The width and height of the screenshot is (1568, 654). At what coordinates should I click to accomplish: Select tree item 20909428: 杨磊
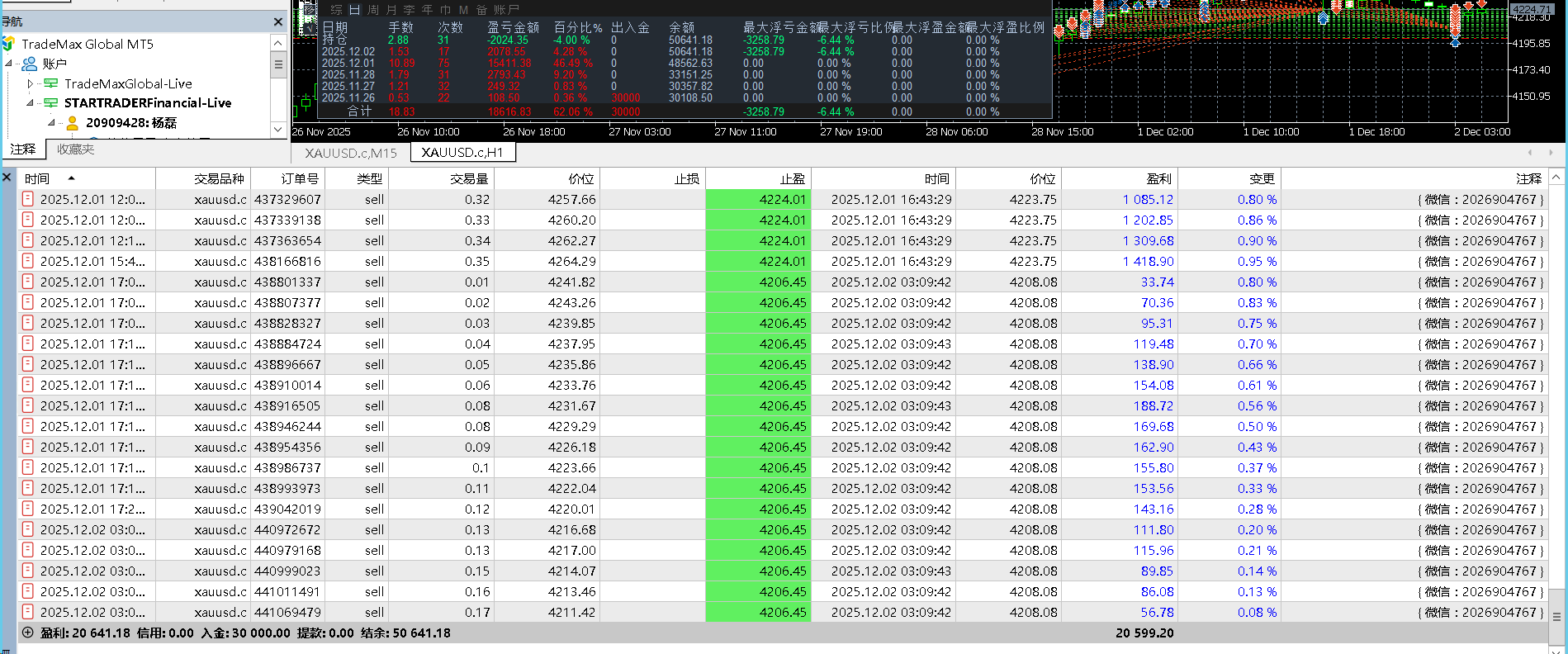tap(131, 123)
